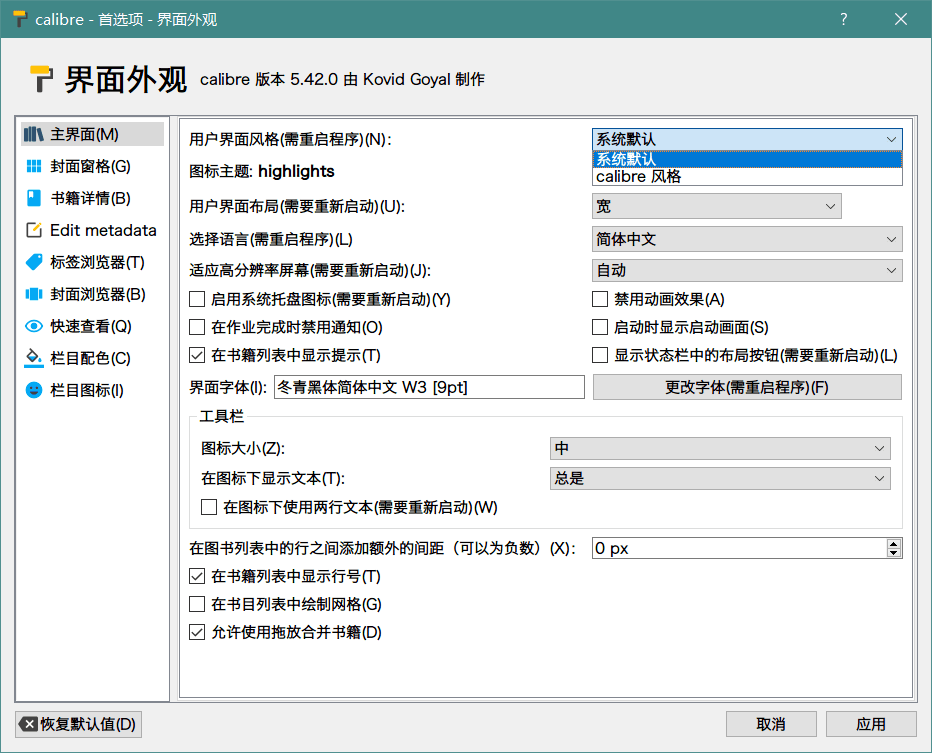Close the preferences window
The height and width of the screenshot is (753, 932).
coord(900,19)
